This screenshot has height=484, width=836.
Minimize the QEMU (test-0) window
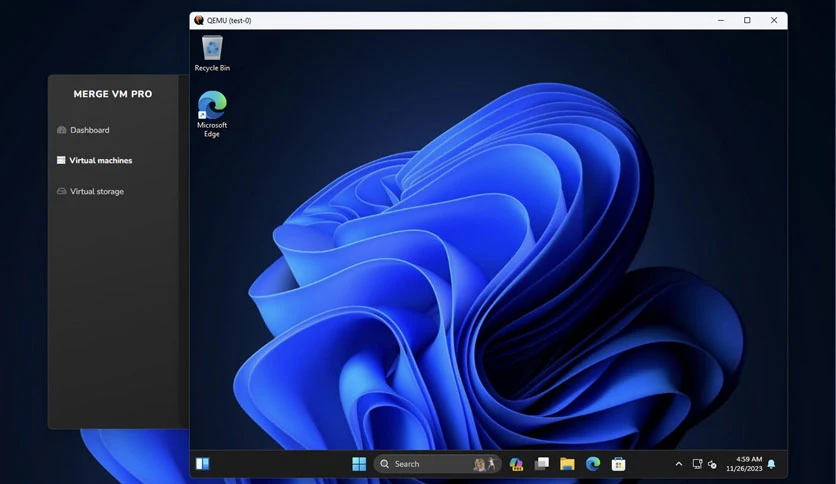(721, 20)
